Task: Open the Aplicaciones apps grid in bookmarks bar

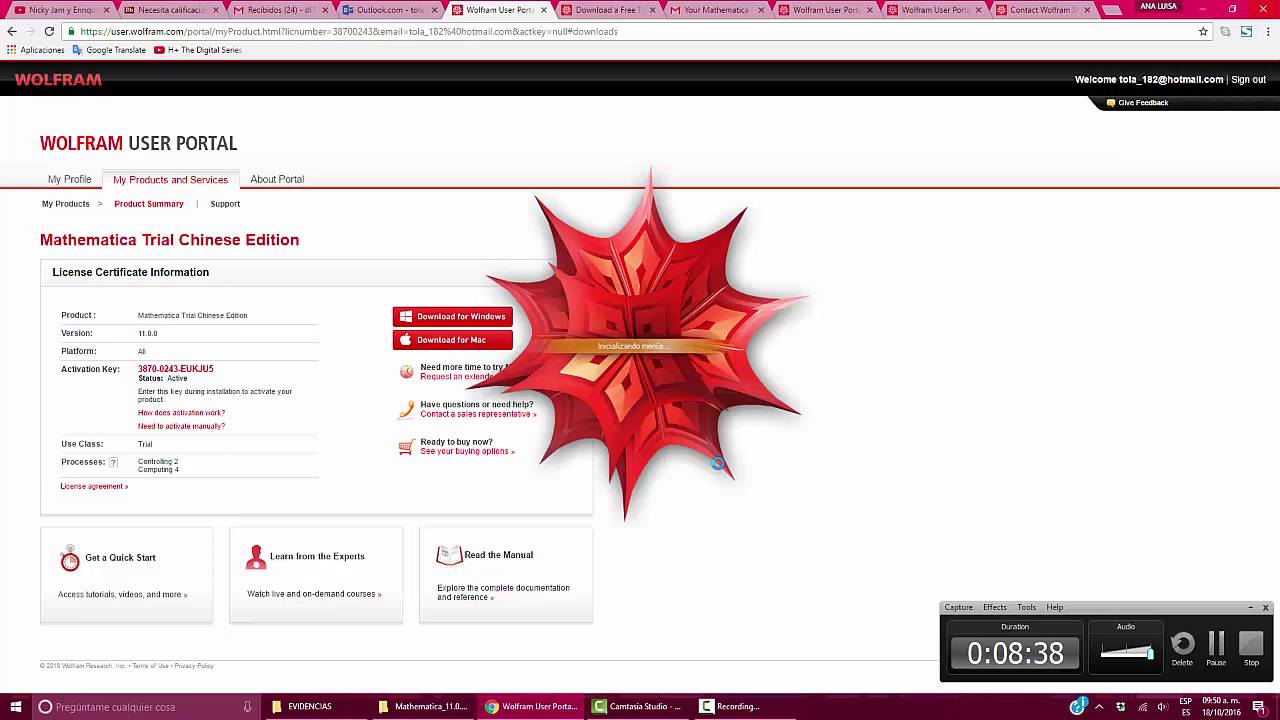Action: [35, 50]
